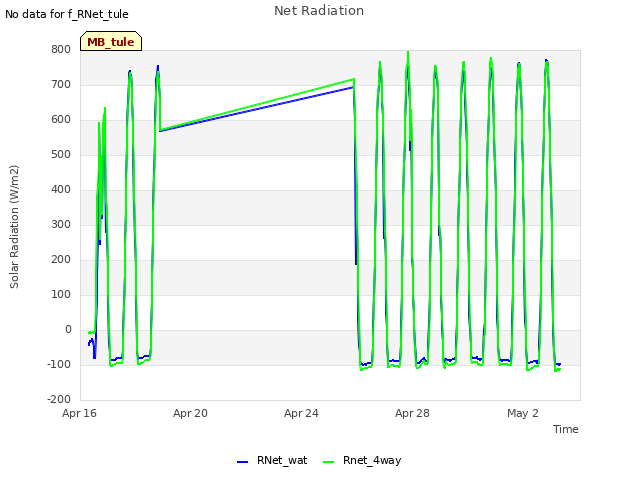640x480 pixels.
Task: Click the 400 y-axis tick label
Action: pyautogui.click(x=61, y=190)
